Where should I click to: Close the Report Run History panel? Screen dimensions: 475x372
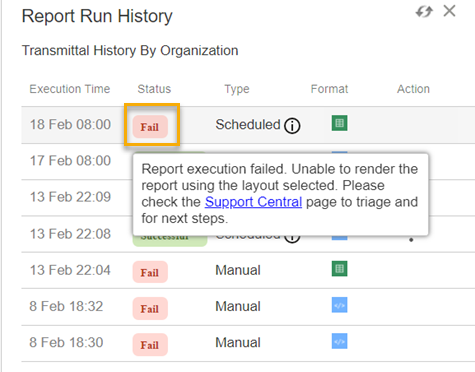pyautogui.click(x=449, y=11)
